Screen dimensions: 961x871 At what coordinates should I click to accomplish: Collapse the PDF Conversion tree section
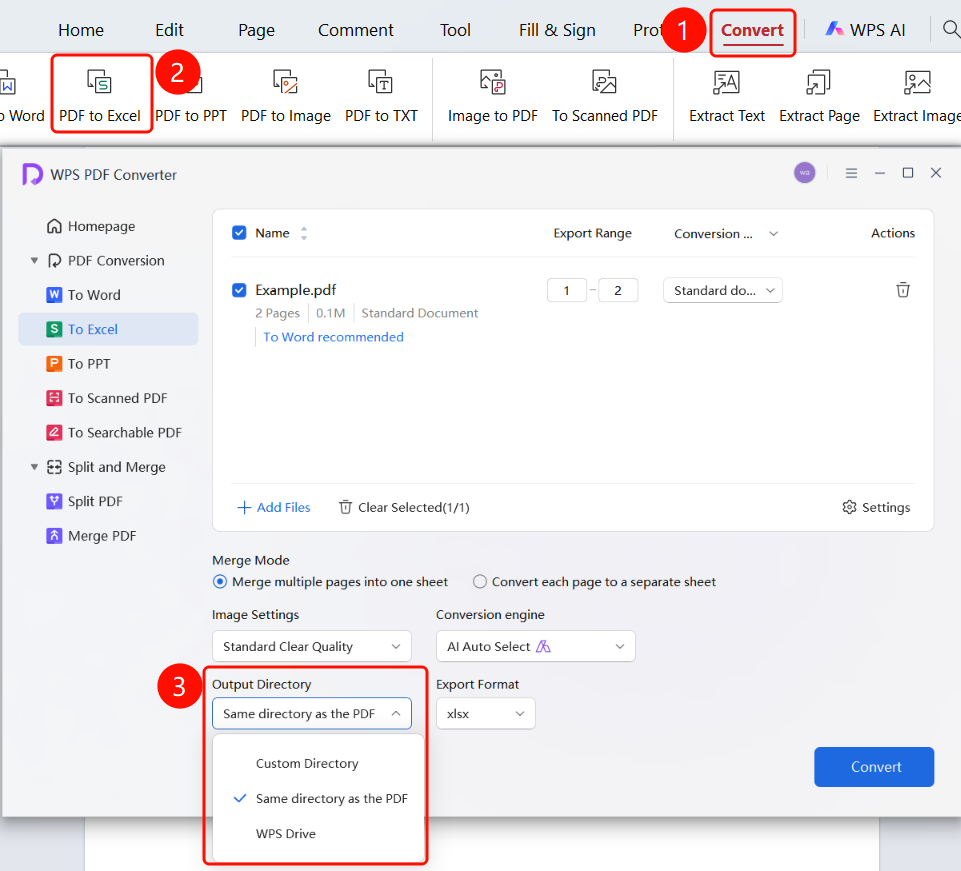point(34,261)
